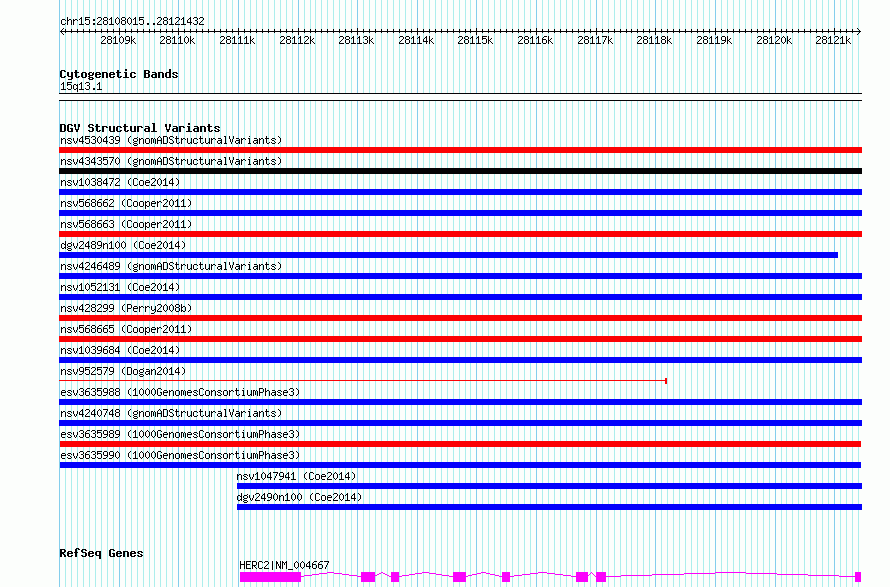Image resolution: width=890 pixels, height=587 pixels.
Task: Select the red bar under nsv4530439
Action: click(460, 150)
